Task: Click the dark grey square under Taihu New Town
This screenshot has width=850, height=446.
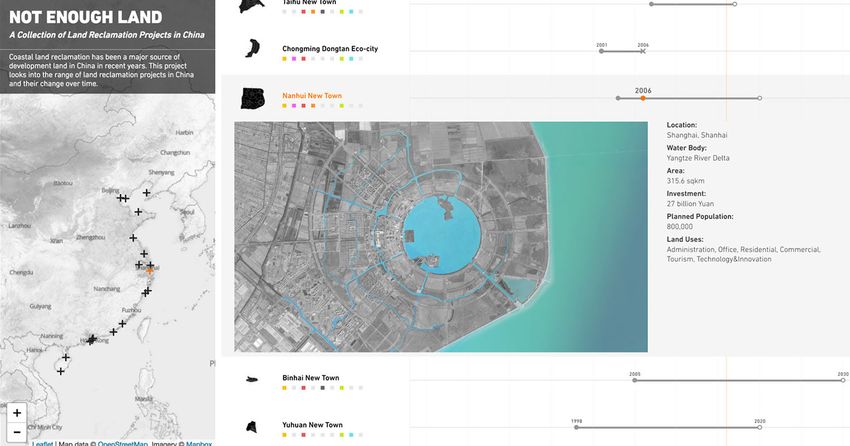Action: coord(323,11)
